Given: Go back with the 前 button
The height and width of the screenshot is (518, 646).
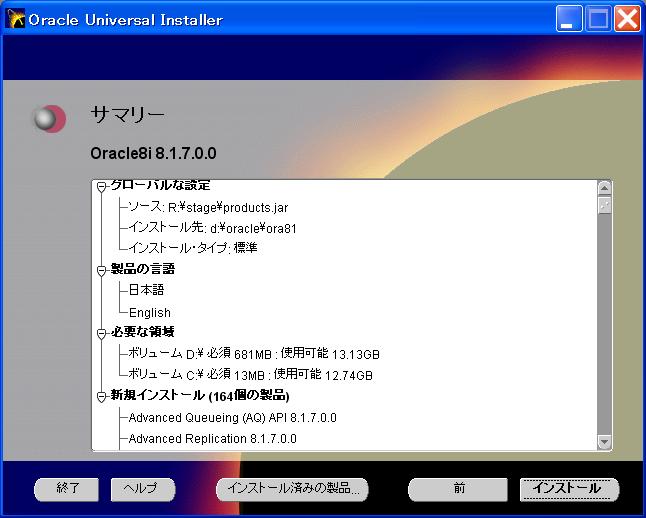Looking at the screenshot, I should coord(458,489).
